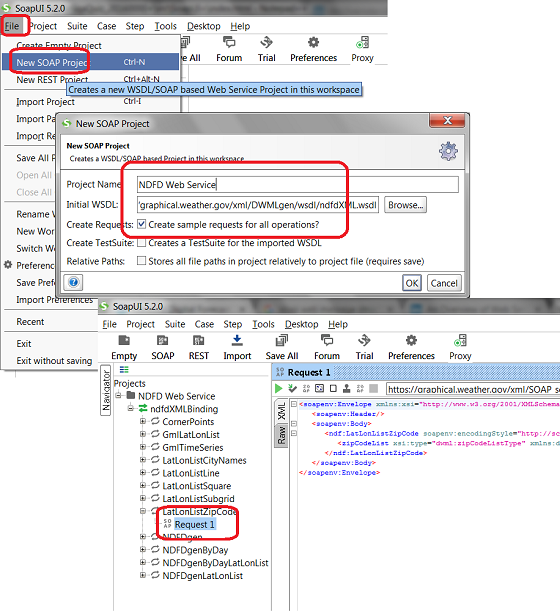This screenshot has width=560, height=612.
Task: Click the recreate default request icon
Action: click(320, 388)
